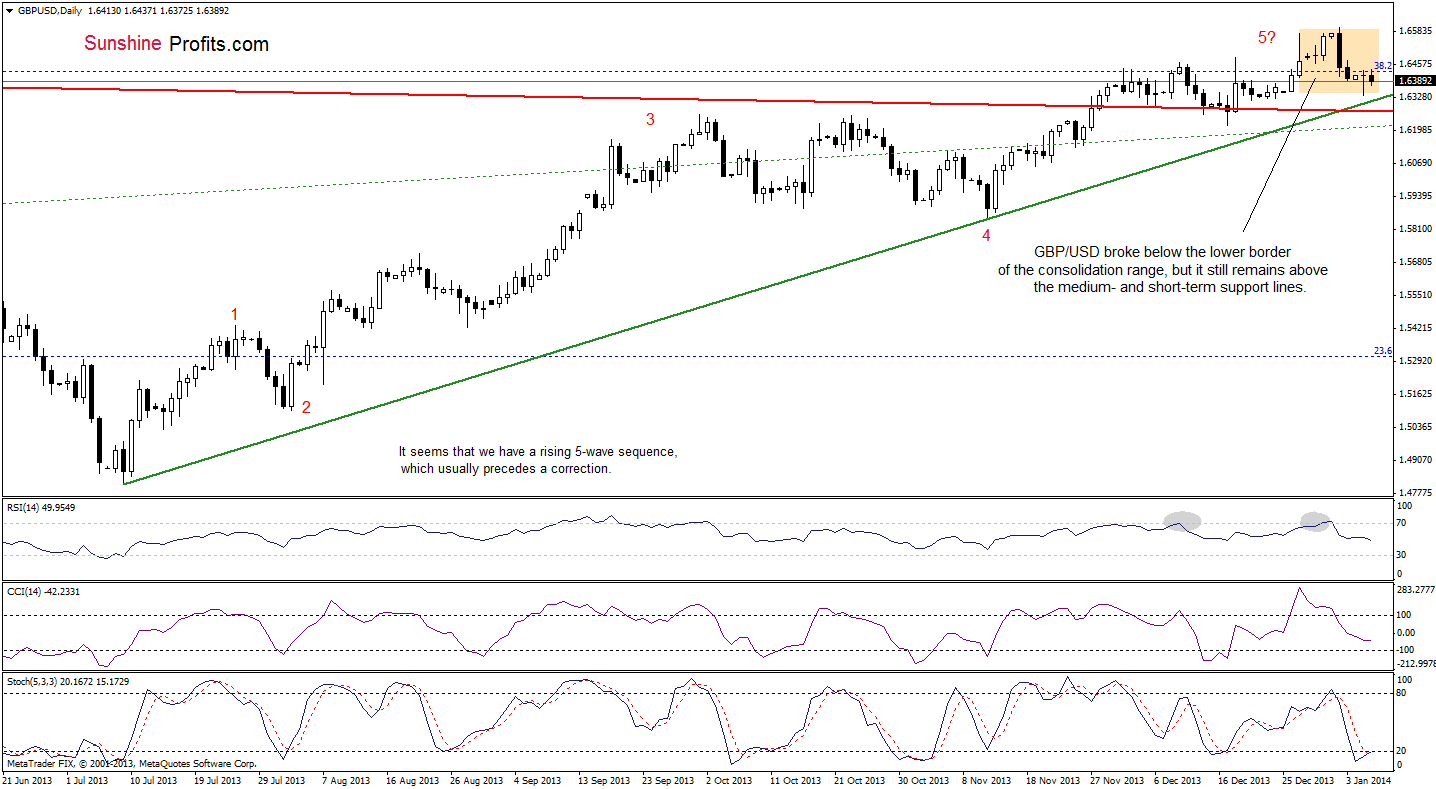Click the current price tag 1.63892

click(1415, 80)
